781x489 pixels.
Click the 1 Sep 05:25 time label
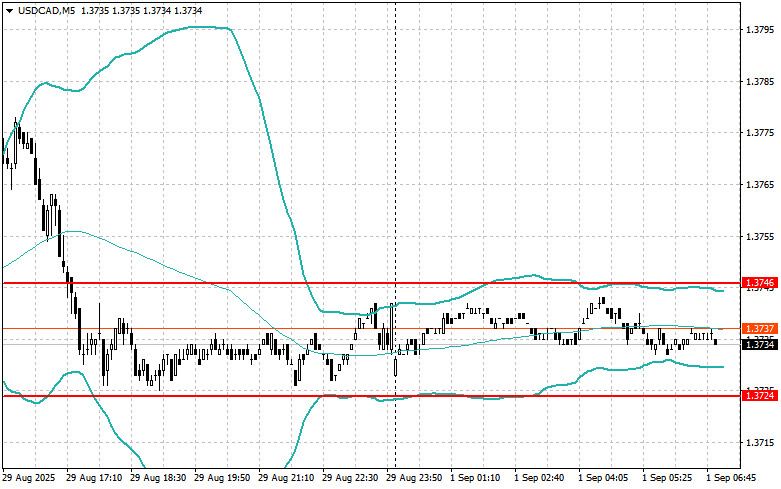click(667, 478)
